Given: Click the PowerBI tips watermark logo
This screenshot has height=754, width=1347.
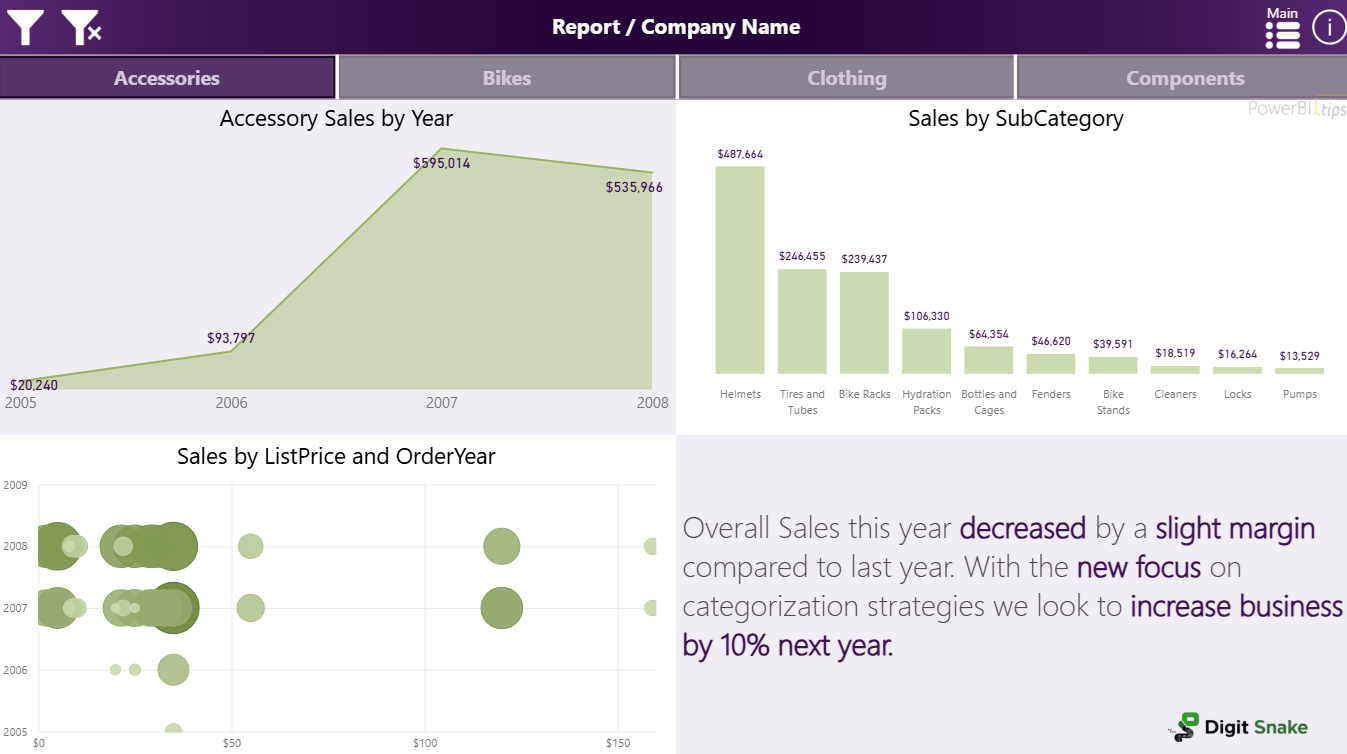Looking at the screenshot, I should tap(1296, 109).
